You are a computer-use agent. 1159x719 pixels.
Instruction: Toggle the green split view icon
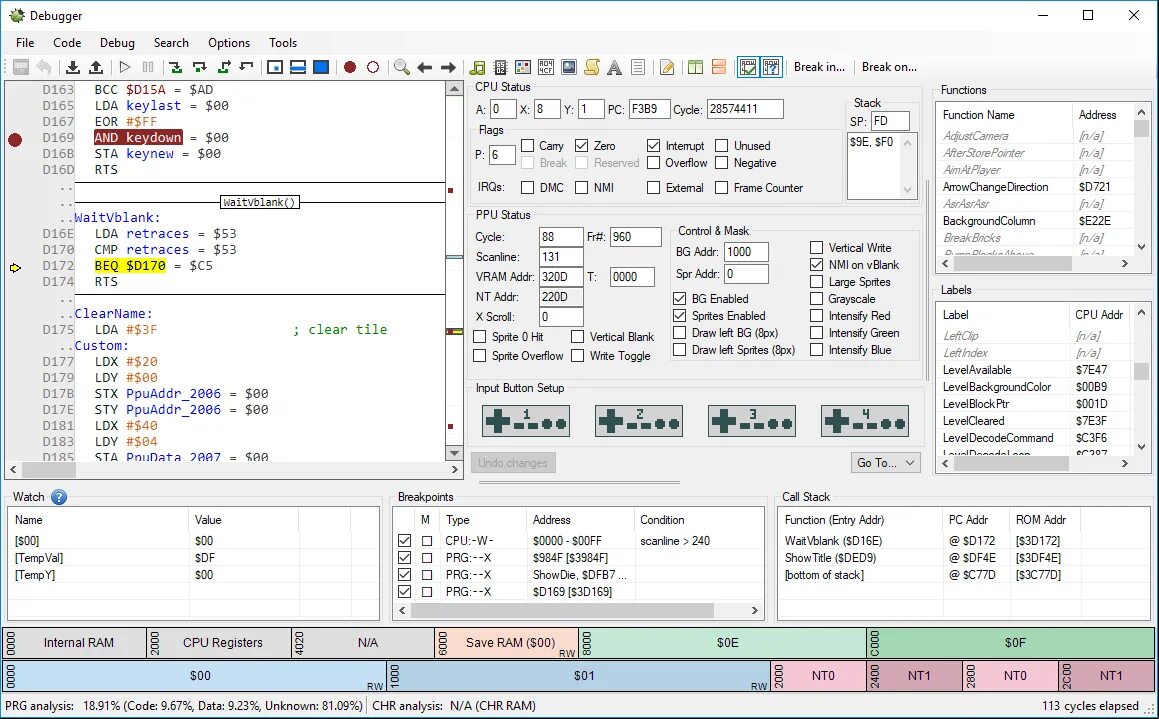click(695, 67)
